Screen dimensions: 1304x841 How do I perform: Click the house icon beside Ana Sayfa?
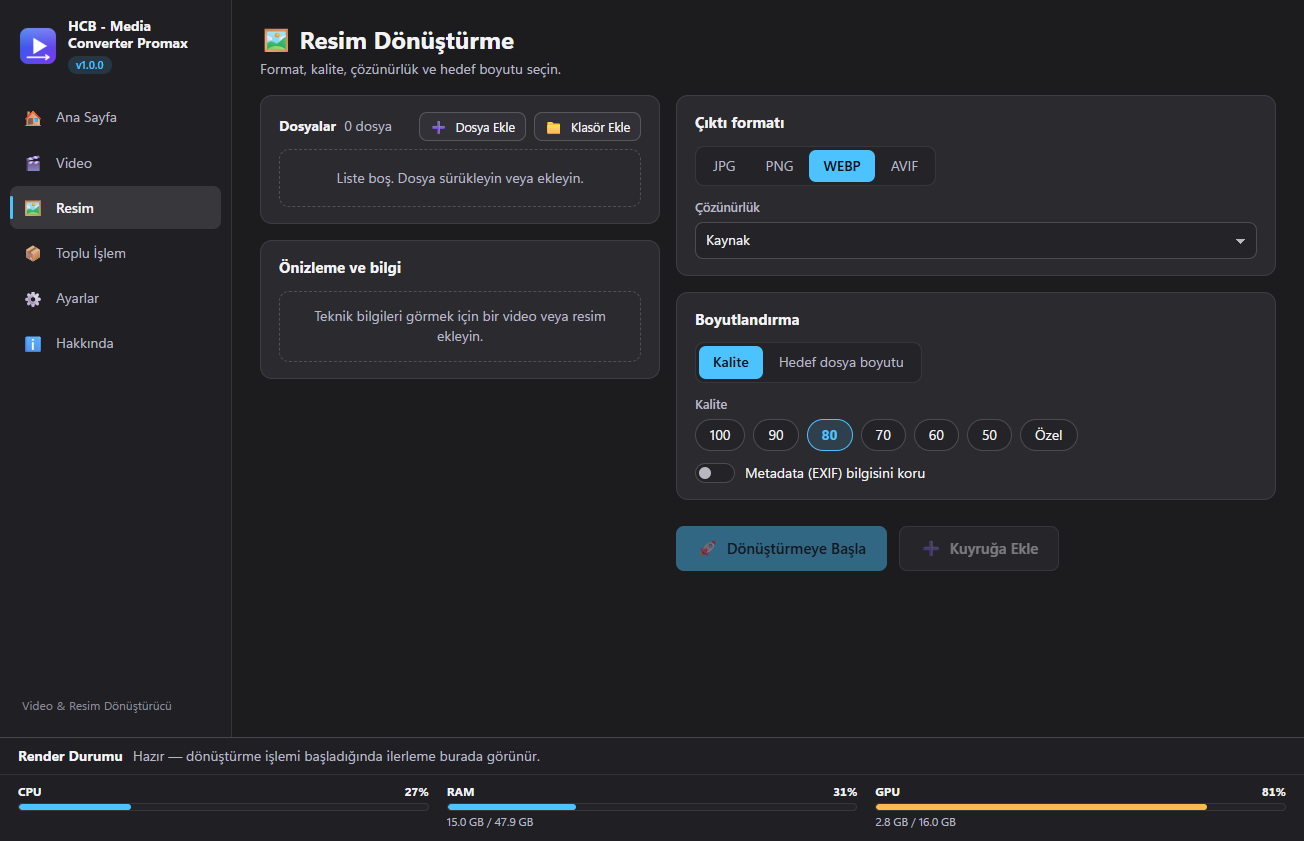[33, 118]
